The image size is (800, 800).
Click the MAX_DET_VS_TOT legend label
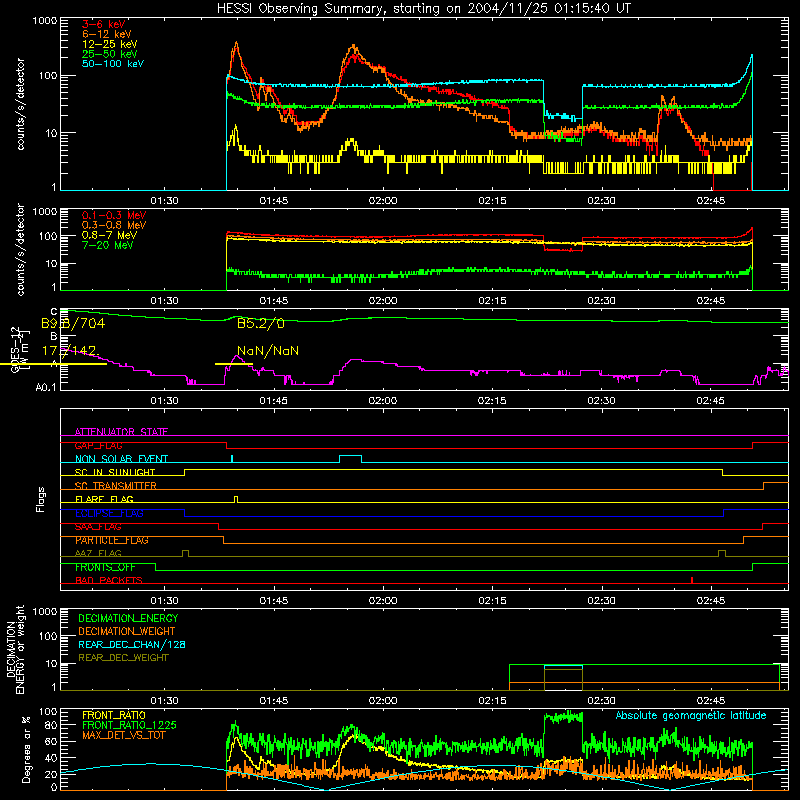point(123,735)
